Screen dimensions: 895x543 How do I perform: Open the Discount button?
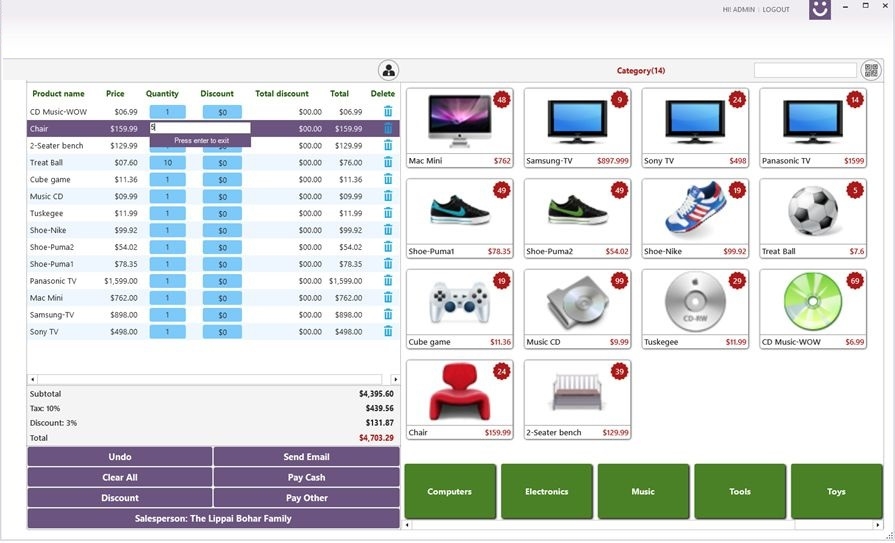120,498
